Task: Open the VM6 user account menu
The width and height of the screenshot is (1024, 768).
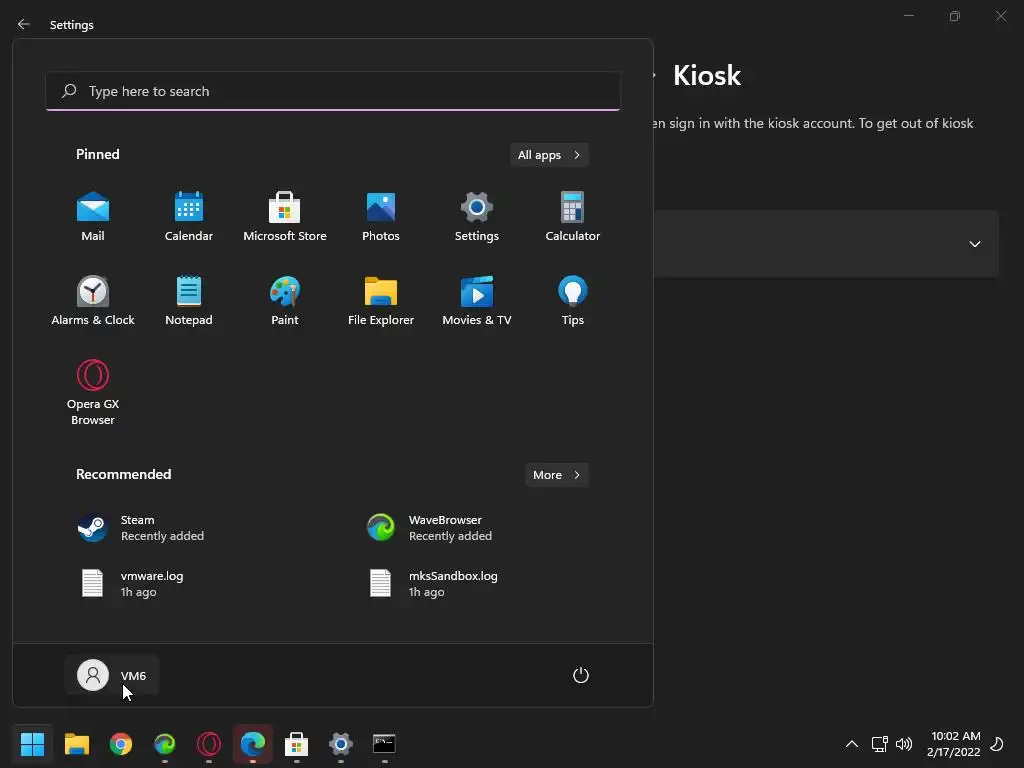Action: click(x=112, y=675)
